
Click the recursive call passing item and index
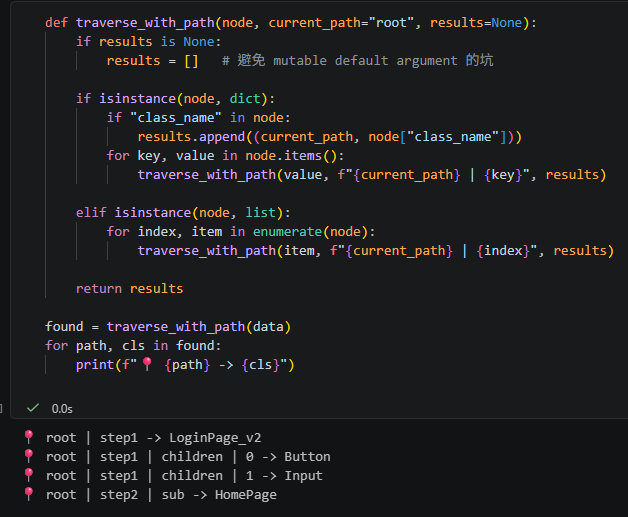click(376, 251)
